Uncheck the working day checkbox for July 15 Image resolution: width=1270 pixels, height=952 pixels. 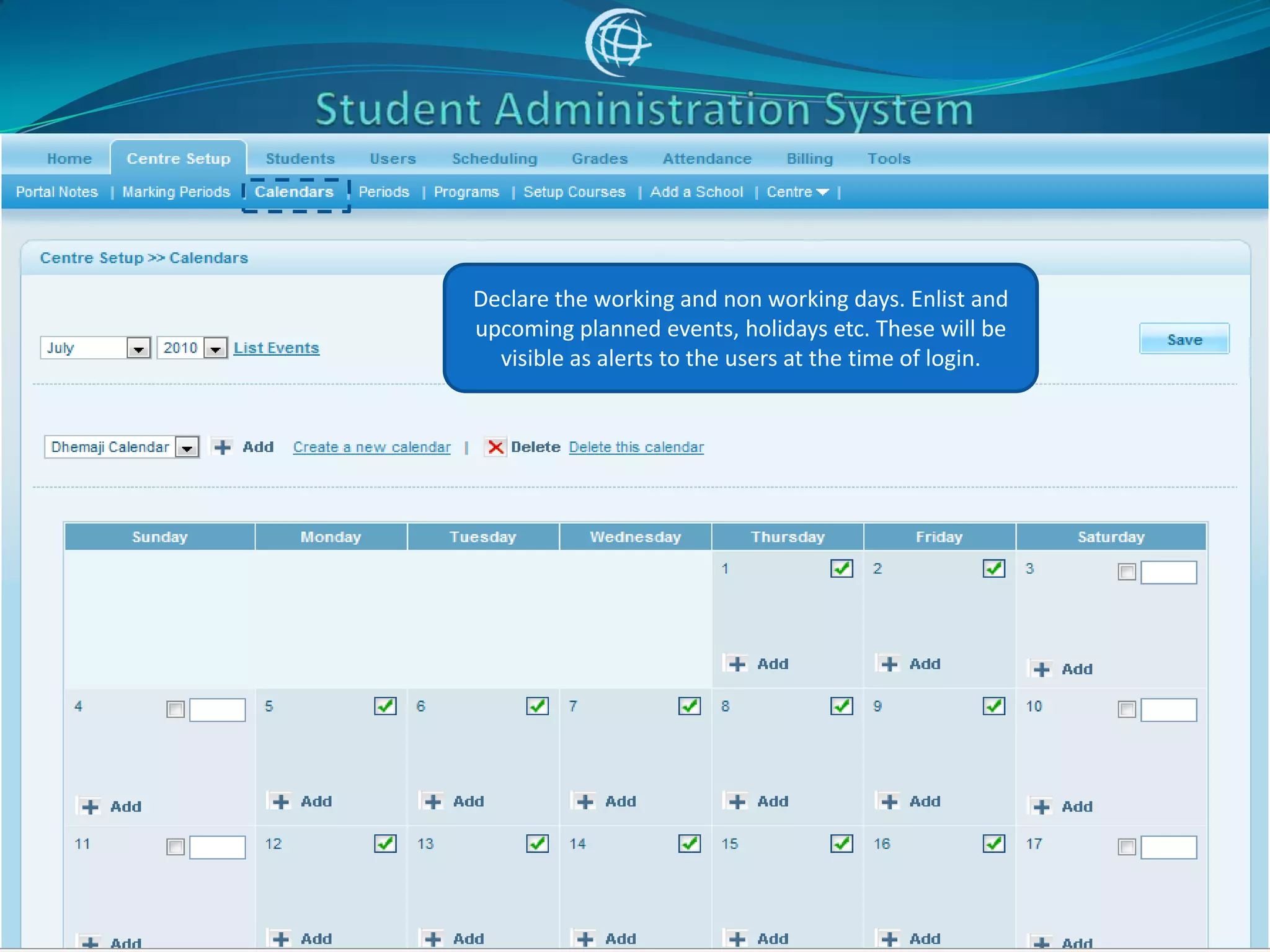coord(841,844)
